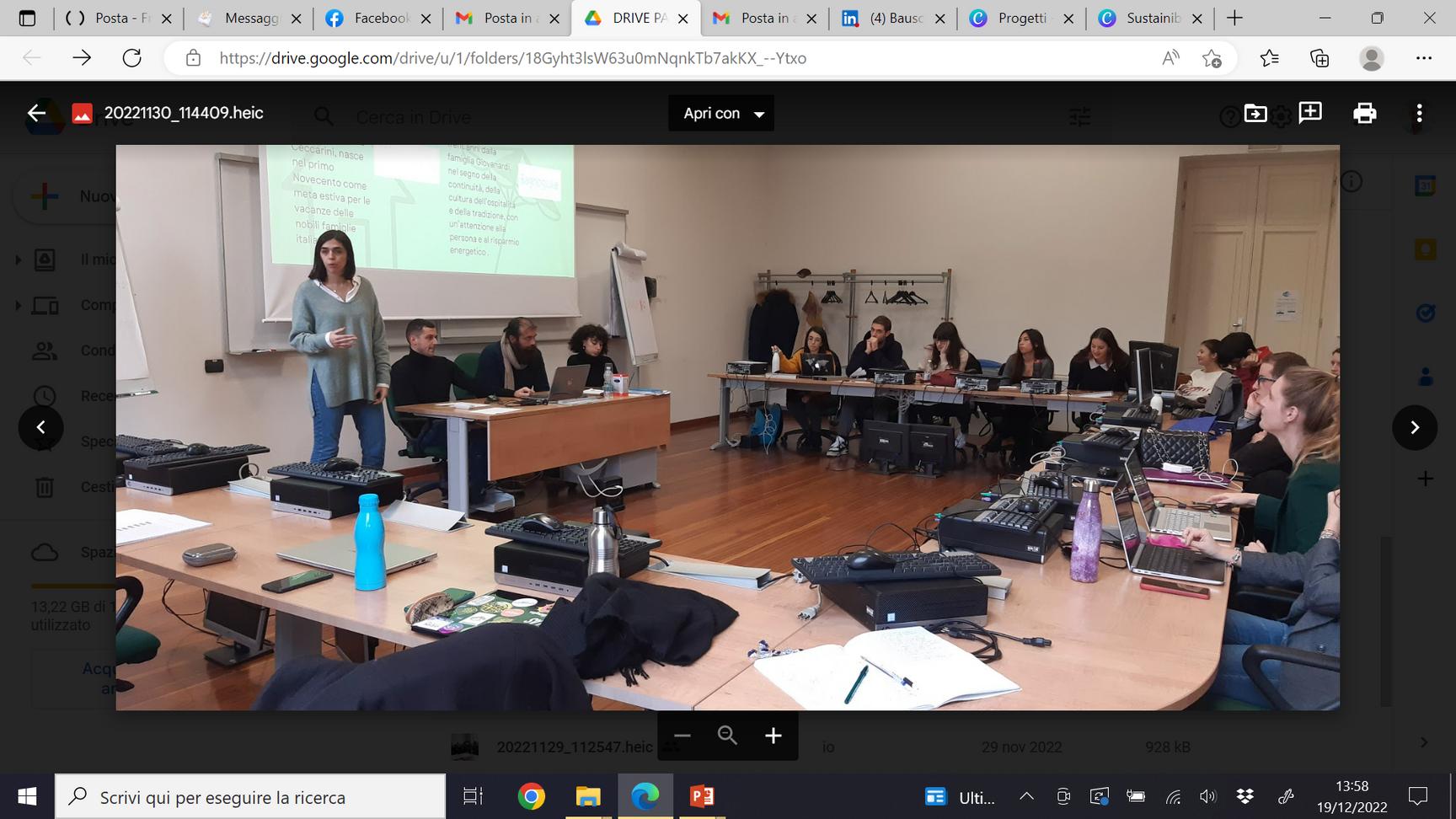Open the clock and calendar flyout
The image size is (1456, 819).
tap(1352, 796)
